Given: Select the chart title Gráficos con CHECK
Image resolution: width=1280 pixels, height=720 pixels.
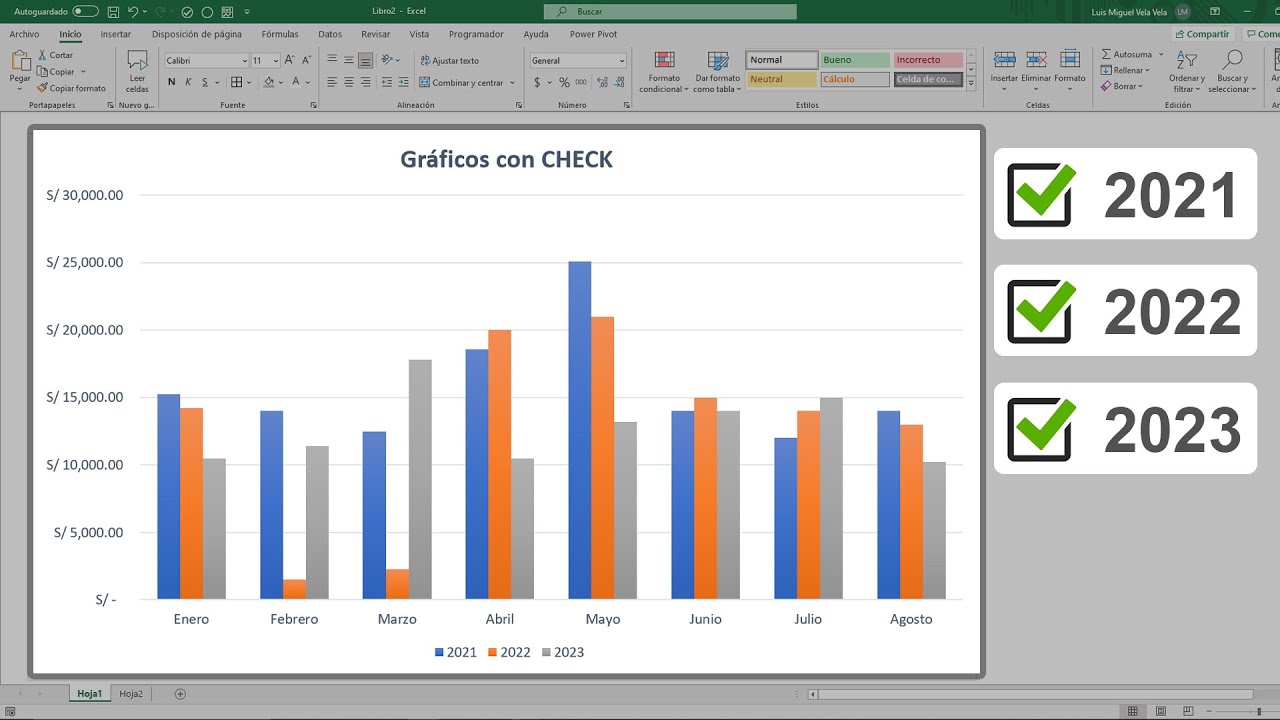Looking at the screenshot, I should (506, 159).
